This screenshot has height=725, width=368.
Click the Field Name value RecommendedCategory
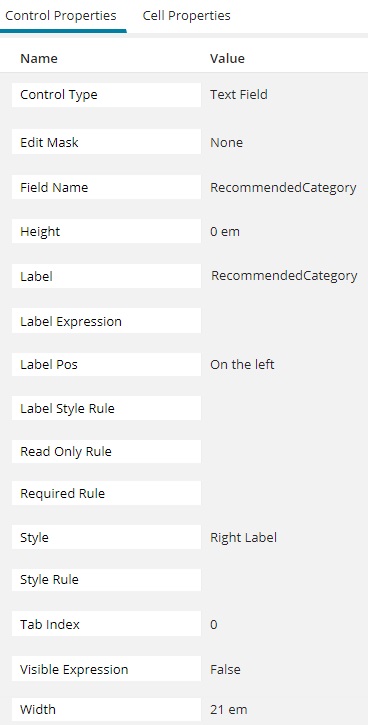click(283, 188)
